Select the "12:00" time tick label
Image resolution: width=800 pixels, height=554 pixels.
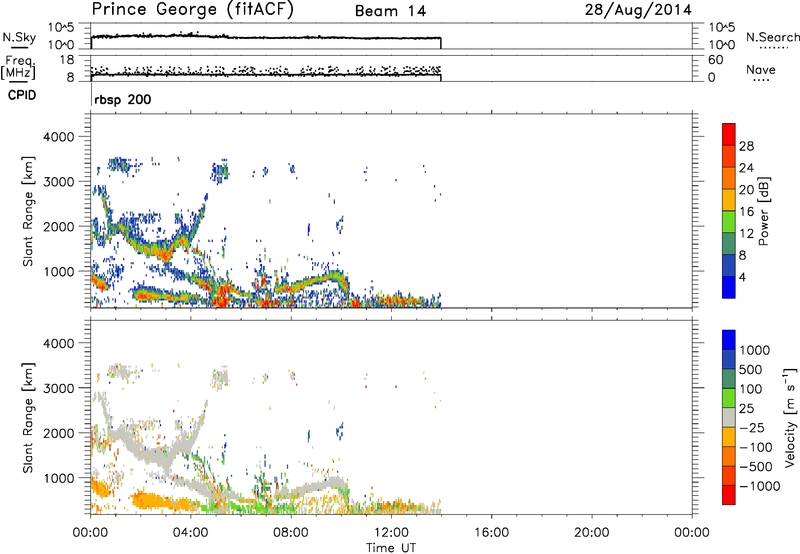click(x=391, y=533)
